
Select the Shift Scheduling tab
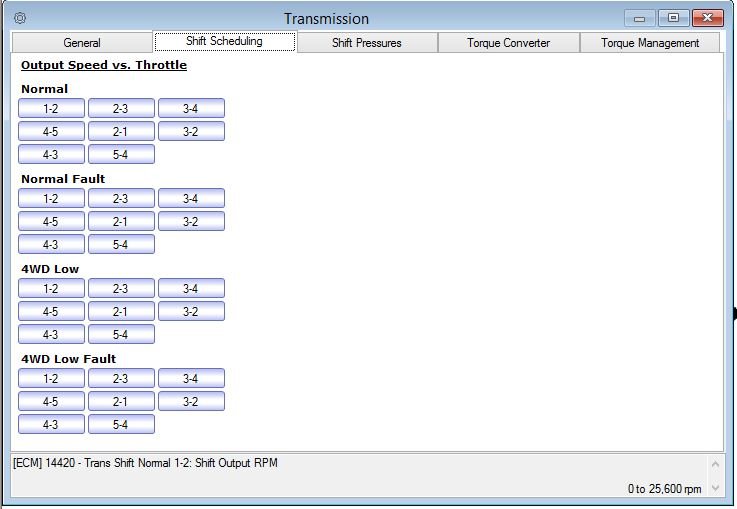tap(225, 41)
